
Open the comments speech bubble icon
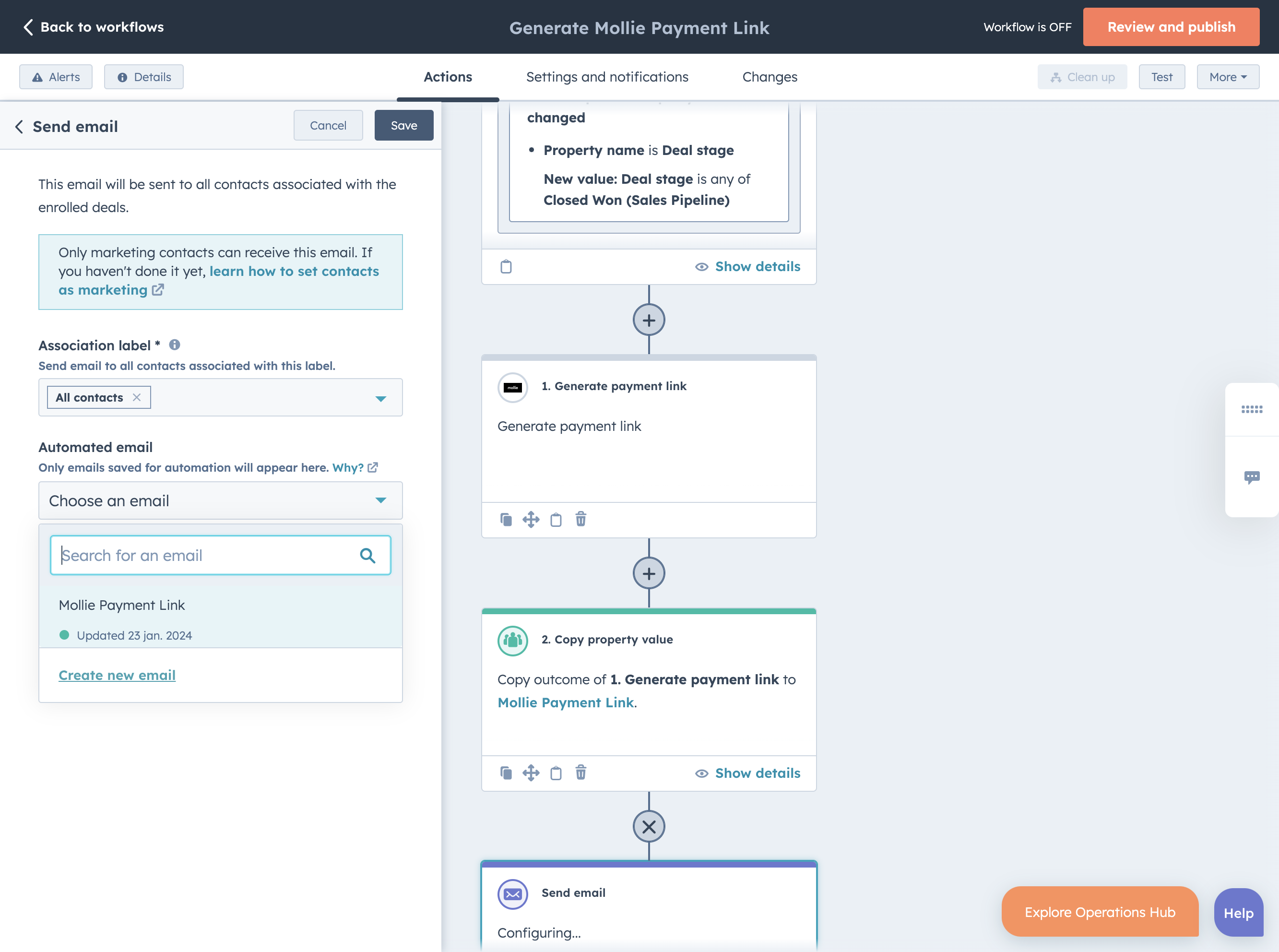tap(1251, 477)
